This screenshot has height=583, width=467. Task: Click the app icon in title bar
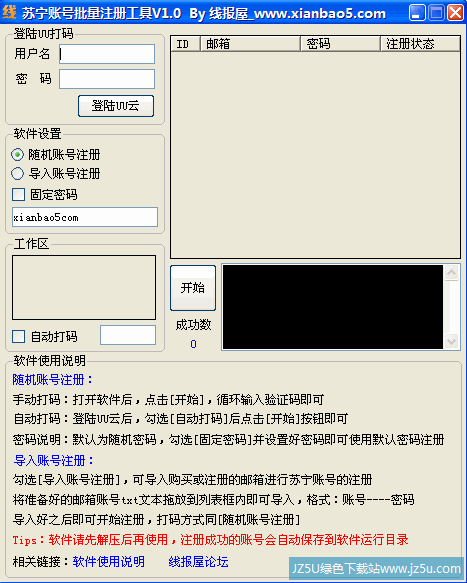(10, 13)
